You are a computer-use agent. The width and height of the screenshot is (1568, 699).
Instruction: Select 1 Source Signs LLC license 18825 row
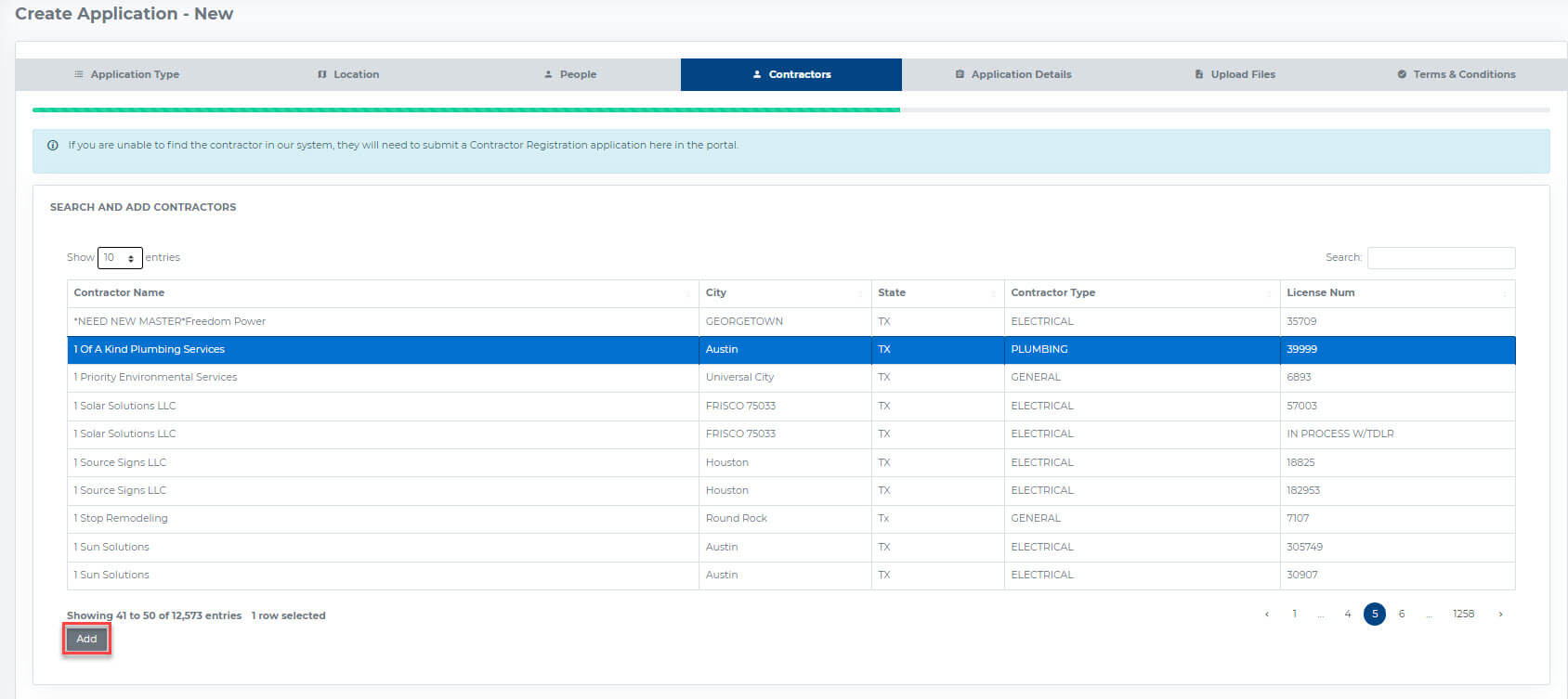point(791,462)
